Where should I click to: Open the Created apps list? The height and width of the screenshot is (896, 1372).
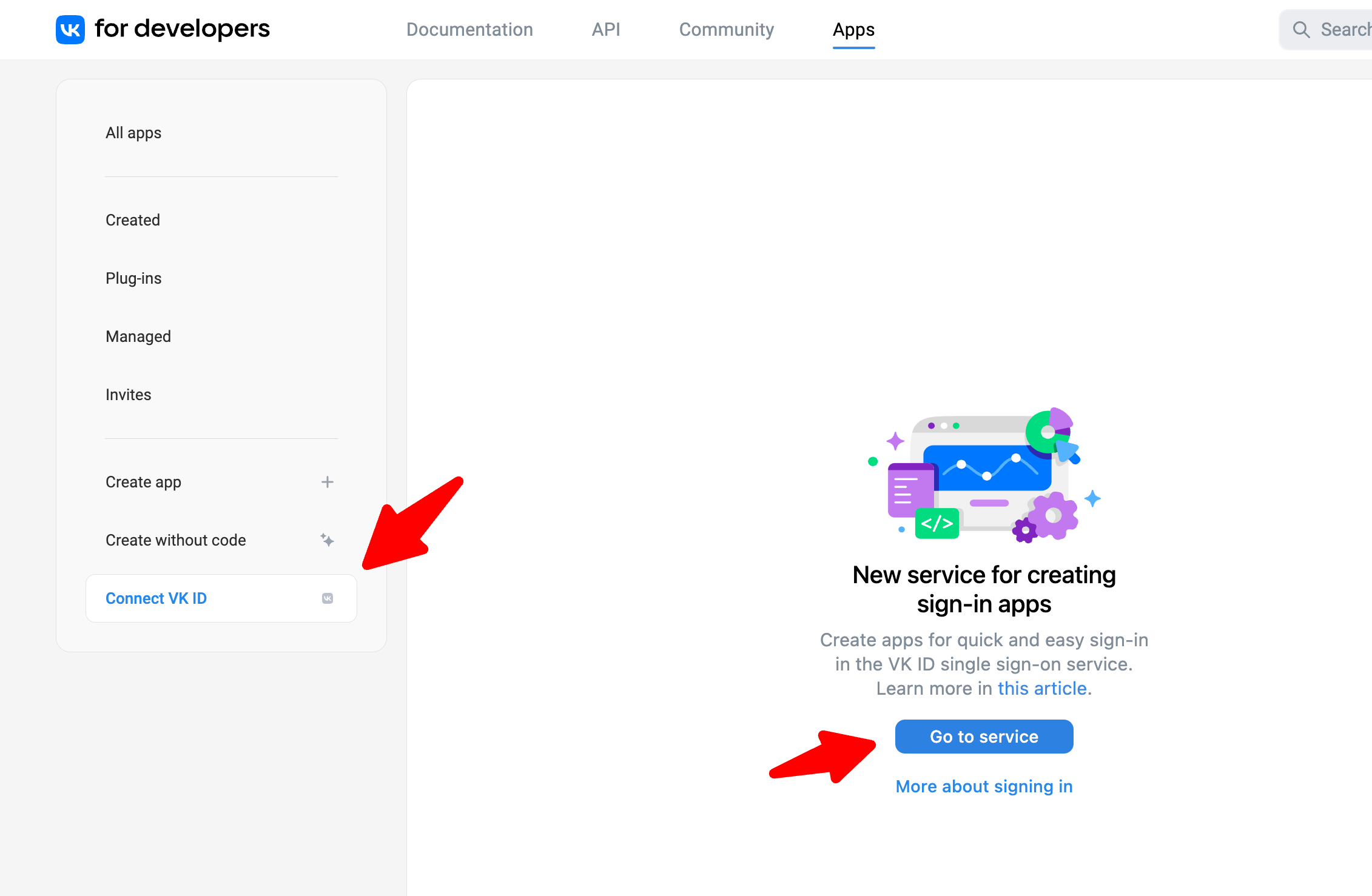point(133,220)
